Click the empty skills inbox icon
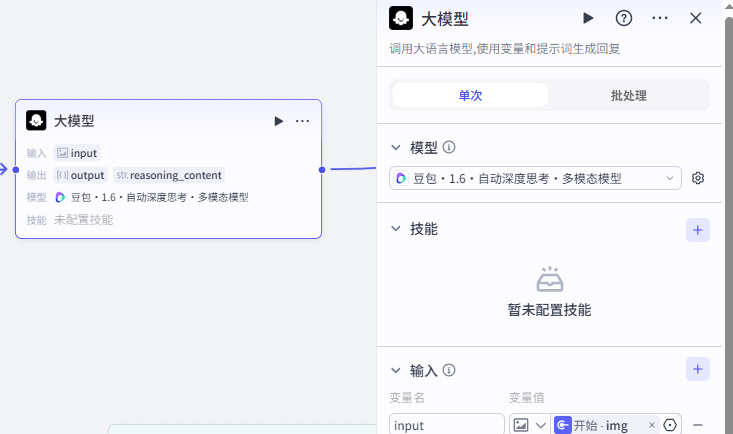 pos(550,279)
